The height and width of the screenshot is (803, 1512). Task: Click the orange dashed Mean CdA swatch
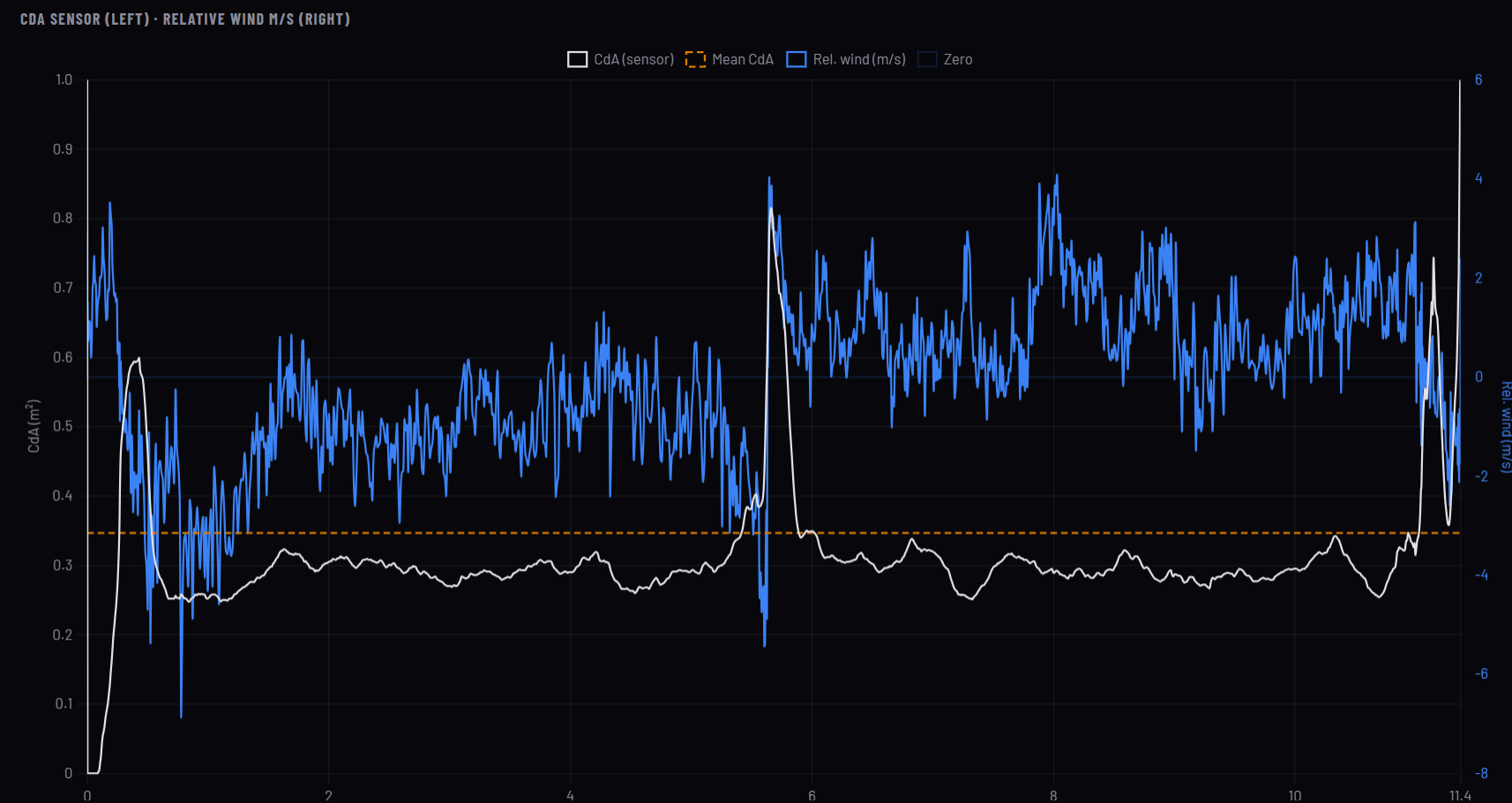[x=695, y=59]
